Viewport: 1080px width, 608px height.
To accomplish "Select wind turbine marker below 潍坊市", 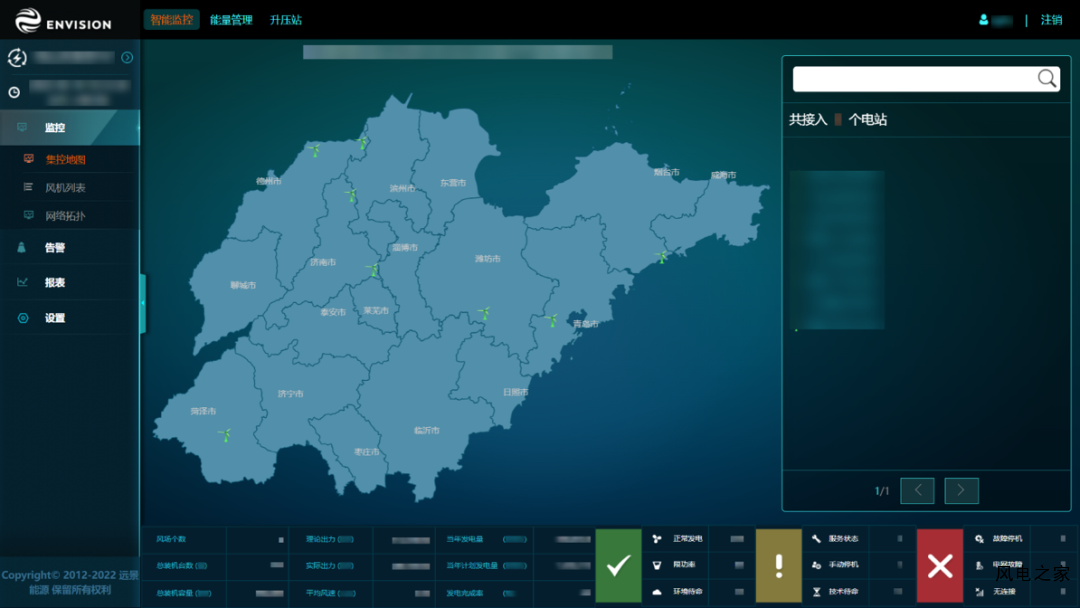I will pos(484,314).
